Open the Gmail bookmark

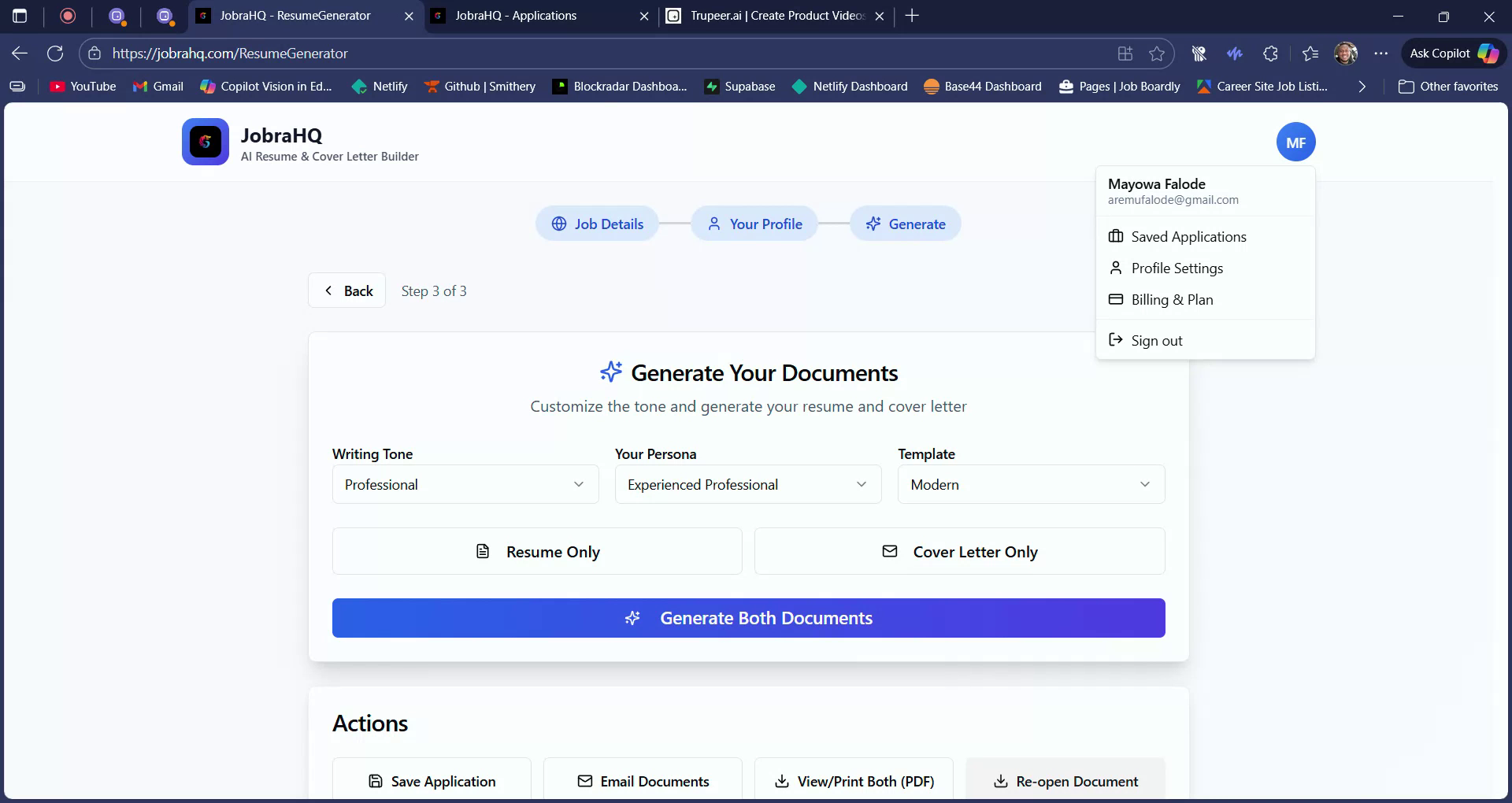157,87
